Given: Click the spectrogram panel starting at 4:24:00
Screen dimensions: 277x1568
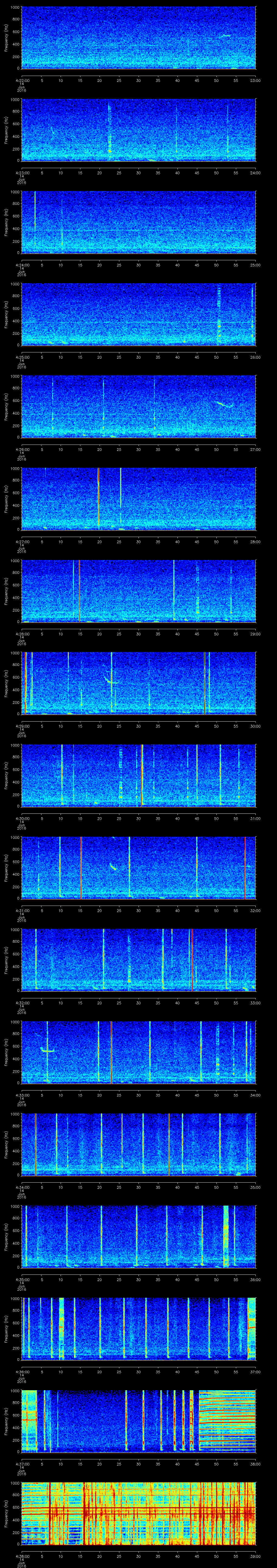Looking at the screenshot, I should click(x=139, y=222).
